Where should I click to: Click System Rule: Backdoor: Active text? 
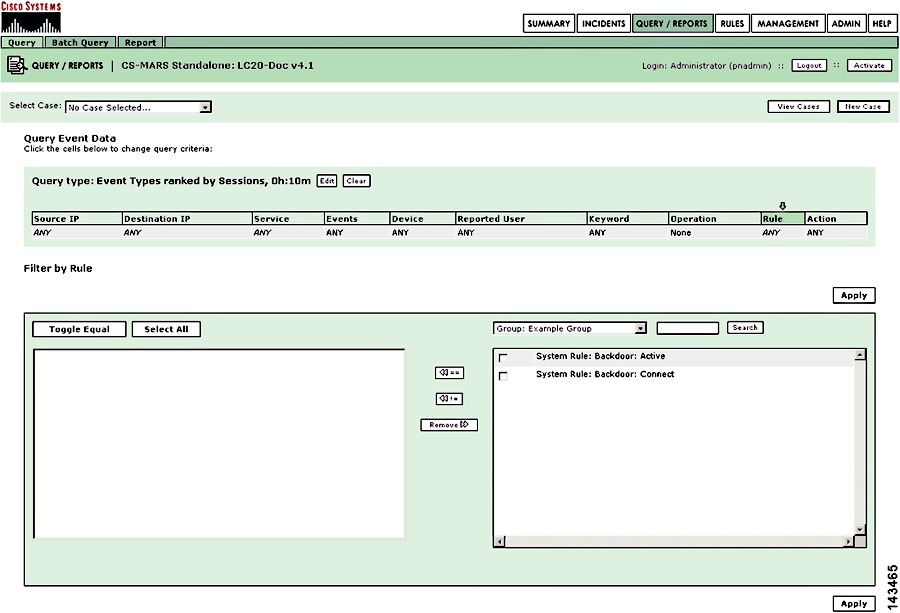coord(600,356)
